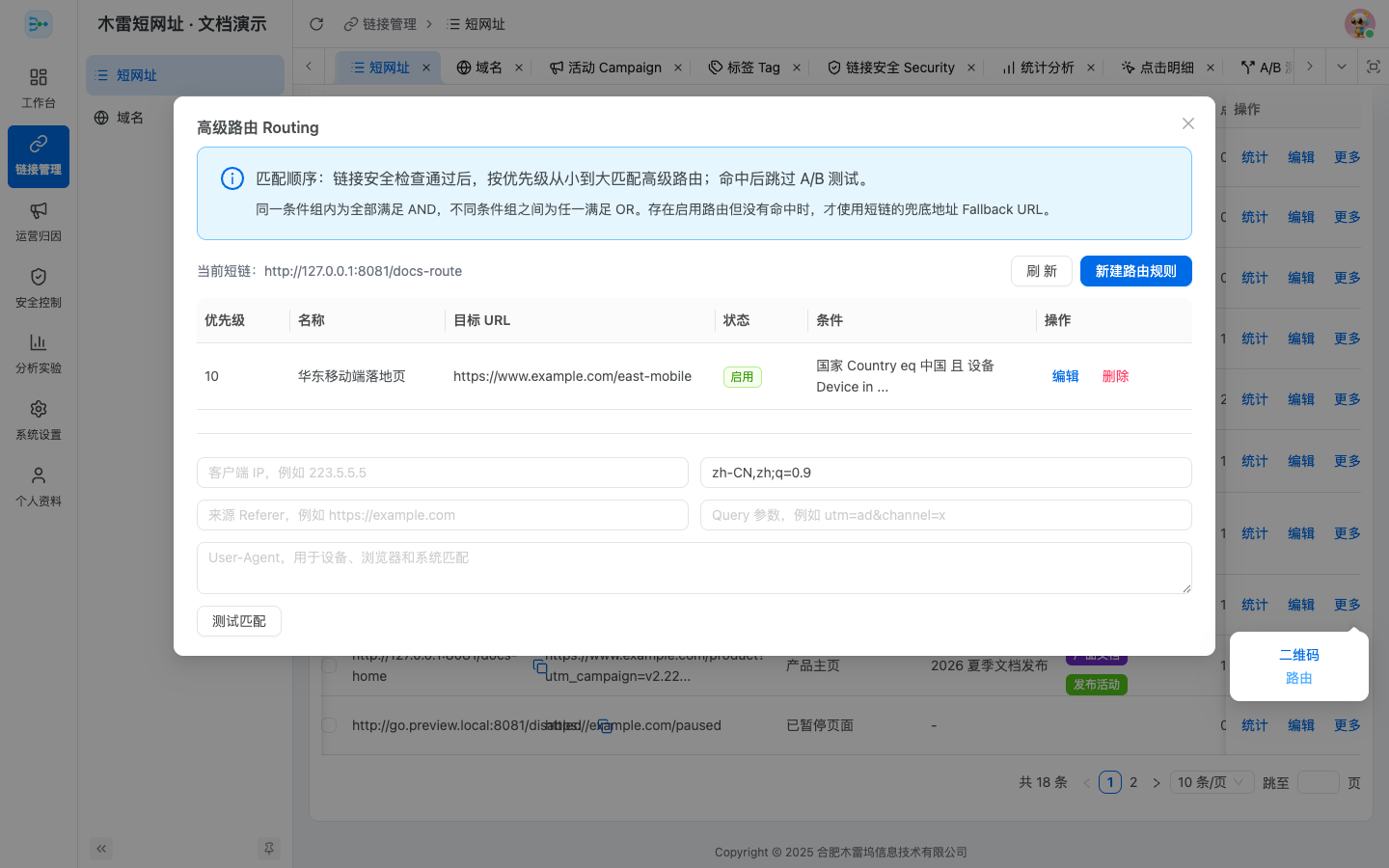Focus the User-Agent textarea
This screenshot has width=1389, height=868.
694,568
